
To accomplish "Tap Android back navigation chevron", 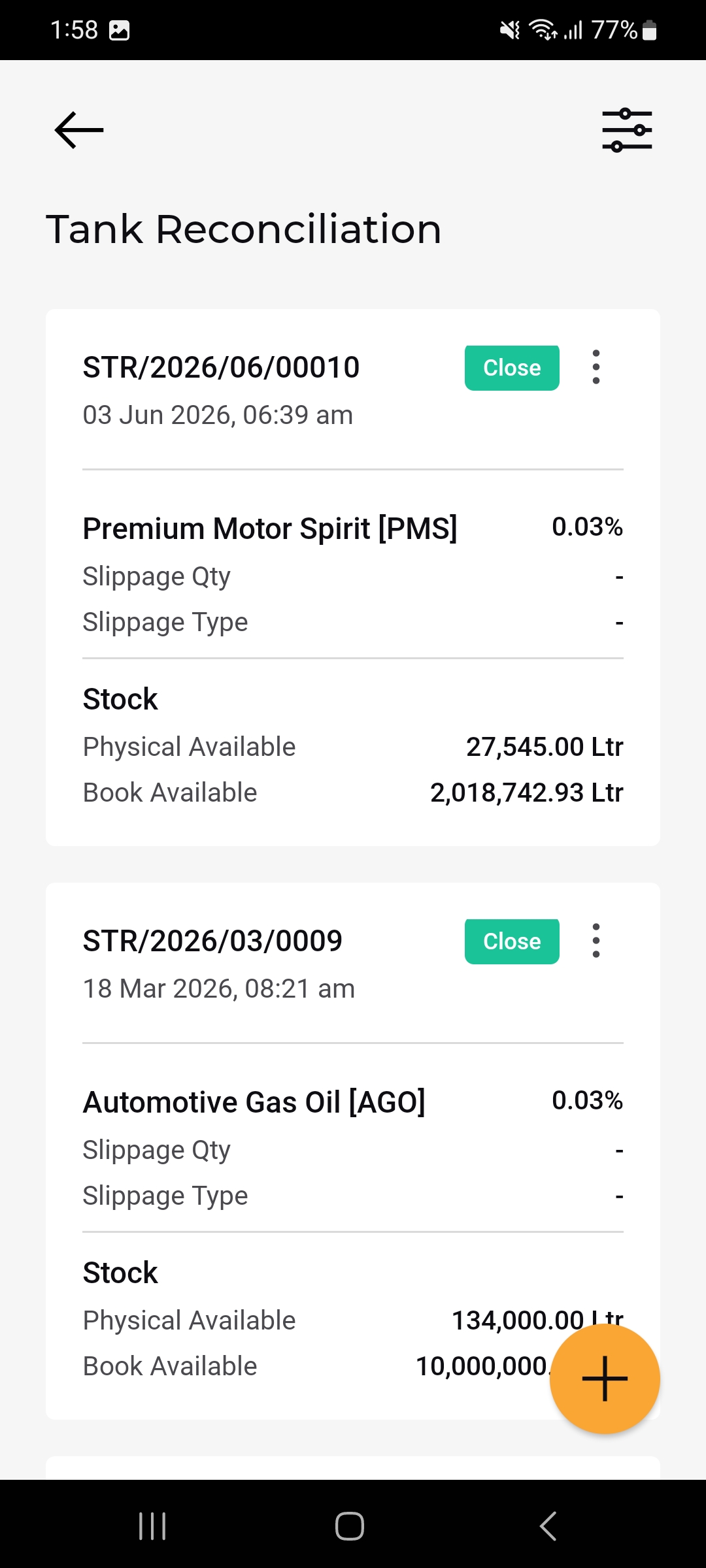I will pos(548,1526).
